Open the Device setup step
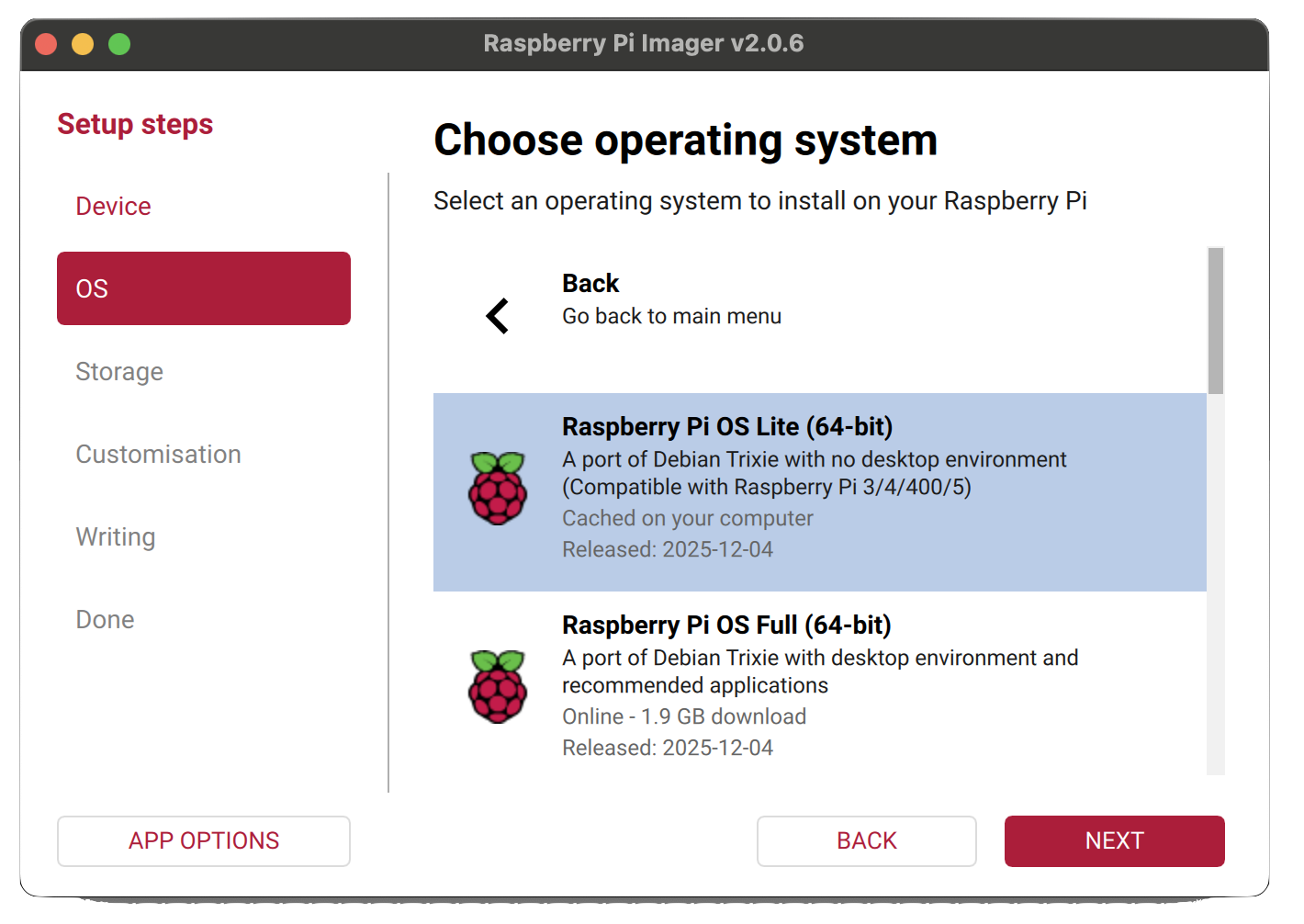The height and width of the screenshot is (924, 1304). (x=113, y=206)
